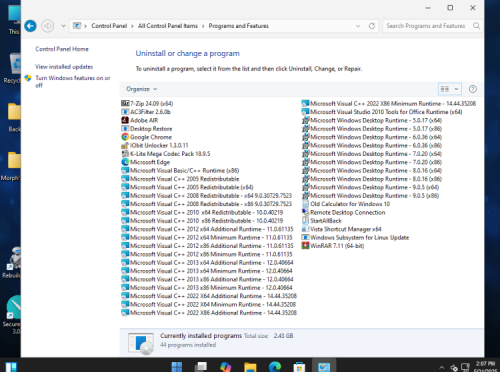The width and height of the screenshot is (500, 372).
Task: Show hidden system tray icons chevron
Action: click(x=442, y=368)
